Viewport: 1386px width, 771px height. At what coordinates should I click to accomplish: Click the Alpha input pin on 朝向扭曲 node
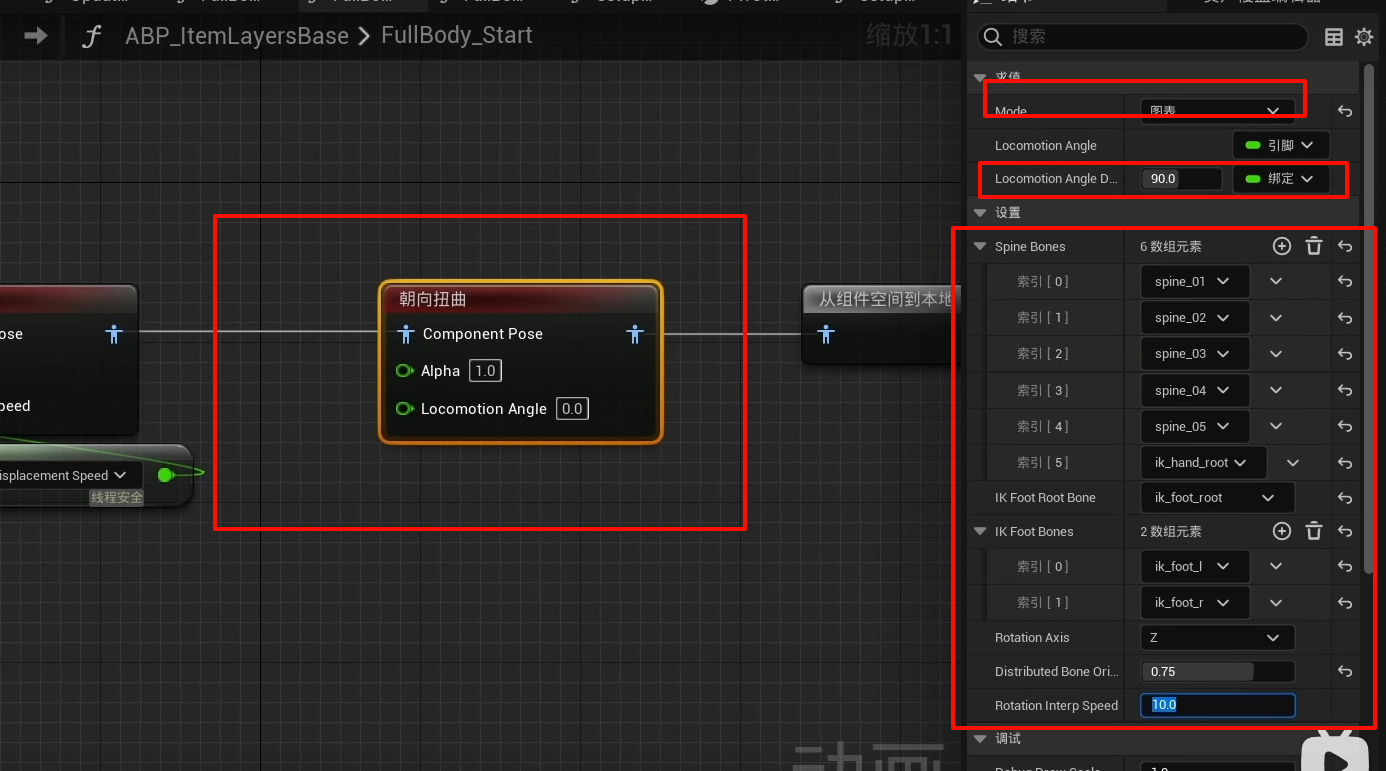[405, 371]
